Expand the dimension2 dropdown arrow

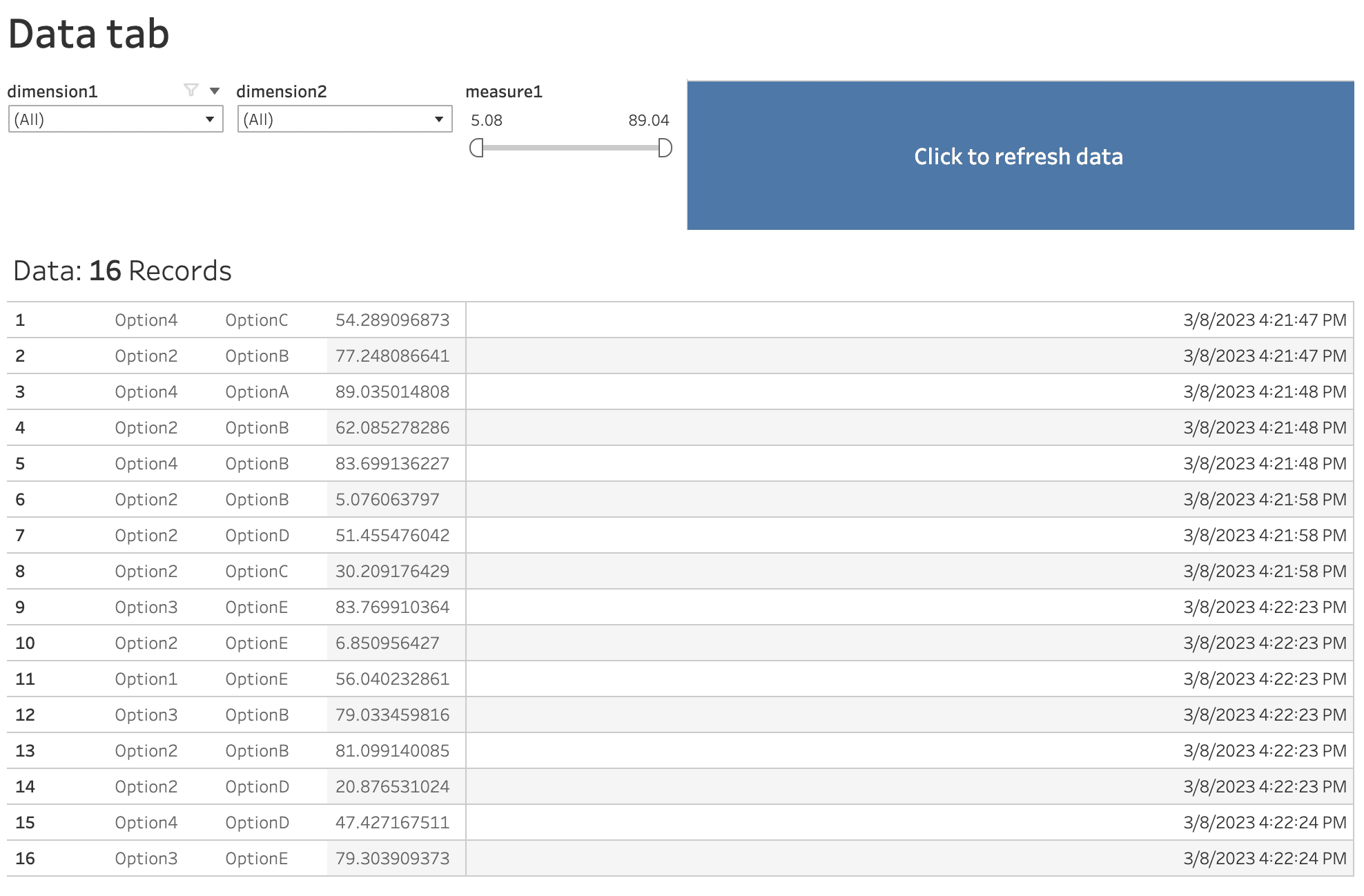(x=440, y=119)
